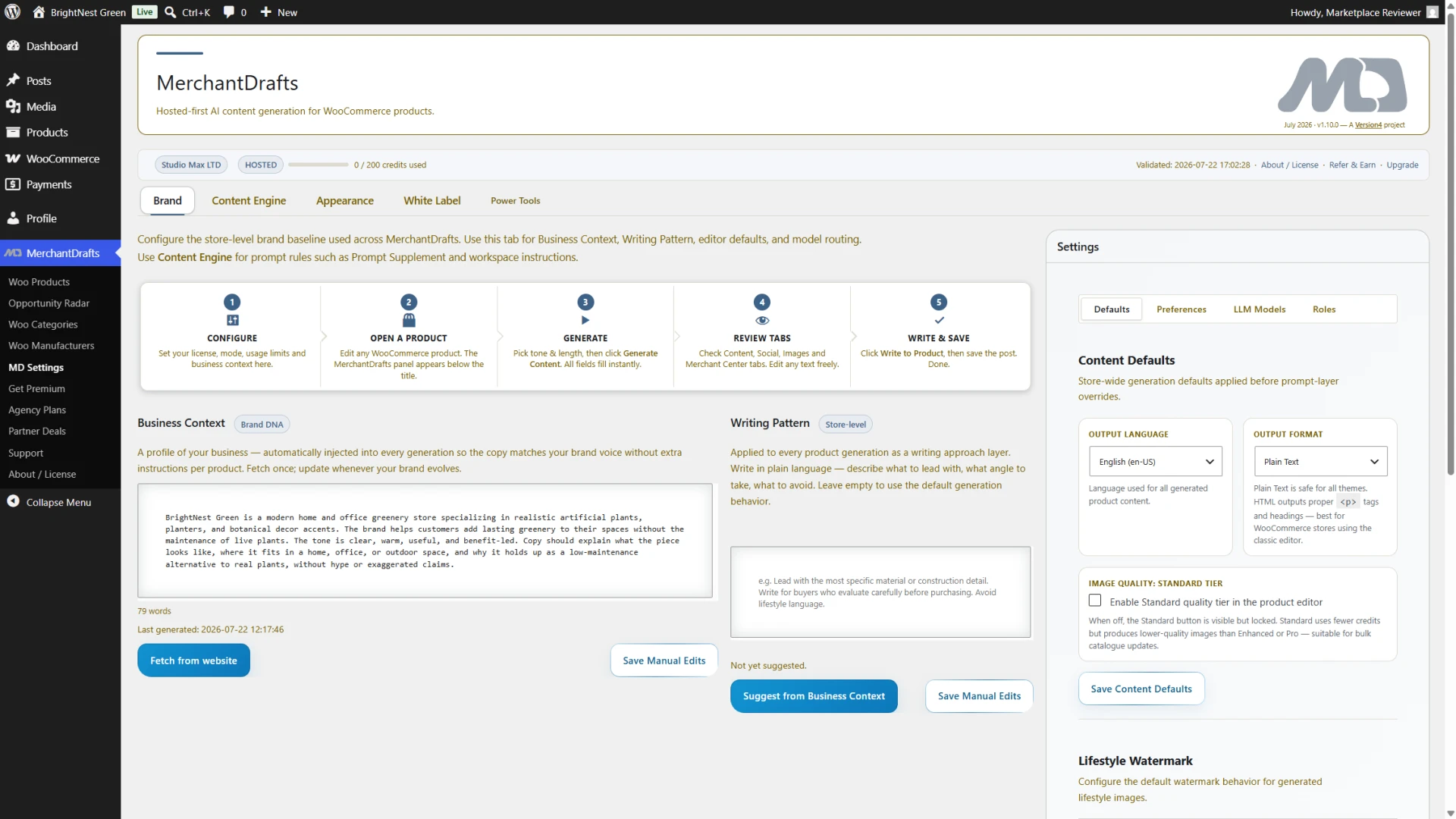Switch to the Appearance tab
This screenshot has width=1456, height=819.
click(345, 200)
